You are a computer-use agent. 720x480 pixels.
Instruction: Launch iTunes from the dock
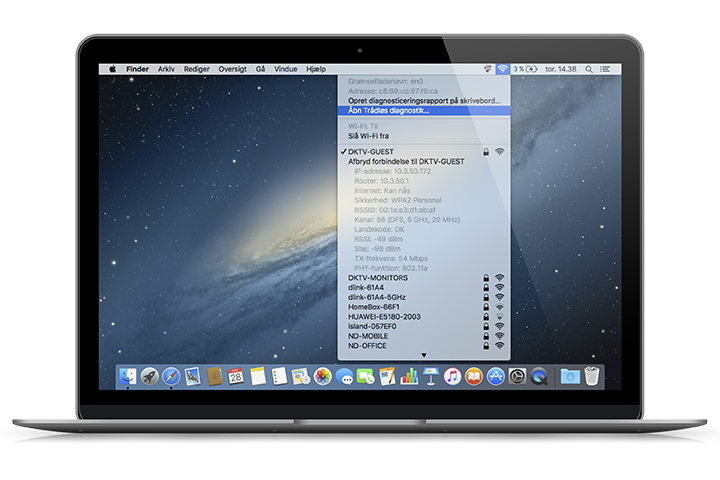coord(451,377)
